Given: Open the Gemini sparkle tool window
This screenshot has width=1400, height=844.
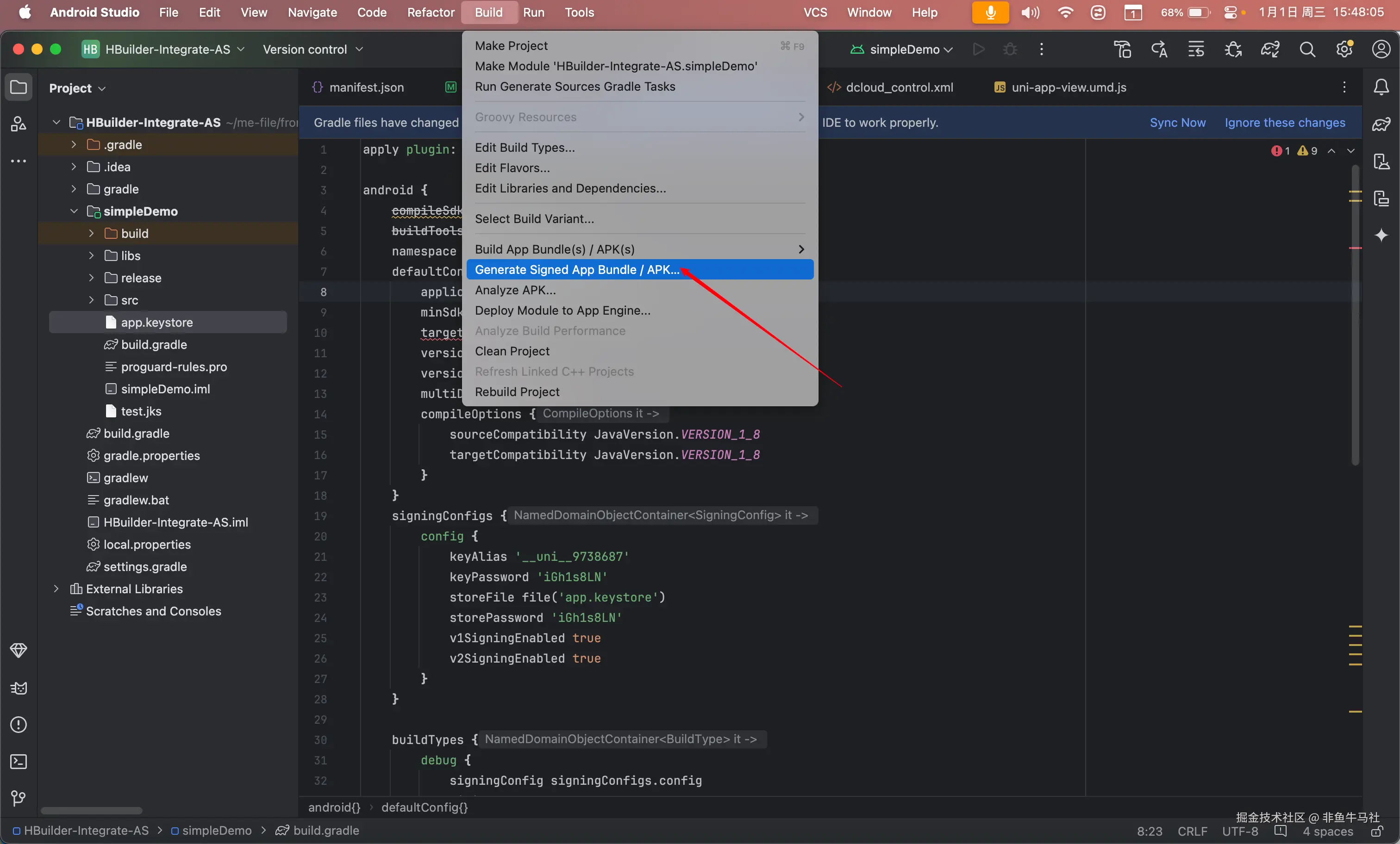Looking at the screenshot, I should pyautogui.click(x=1381, y=235).
